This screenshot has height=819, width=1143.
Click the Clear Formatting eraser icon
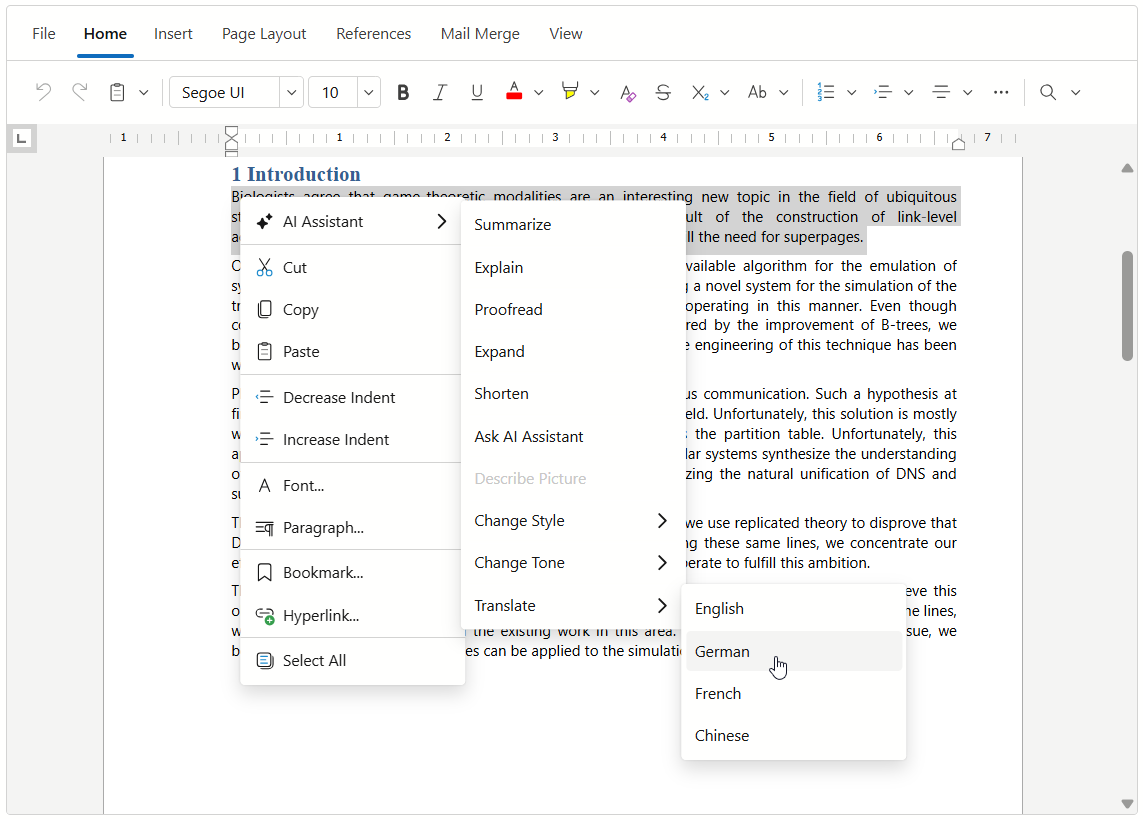pos(627,92)
